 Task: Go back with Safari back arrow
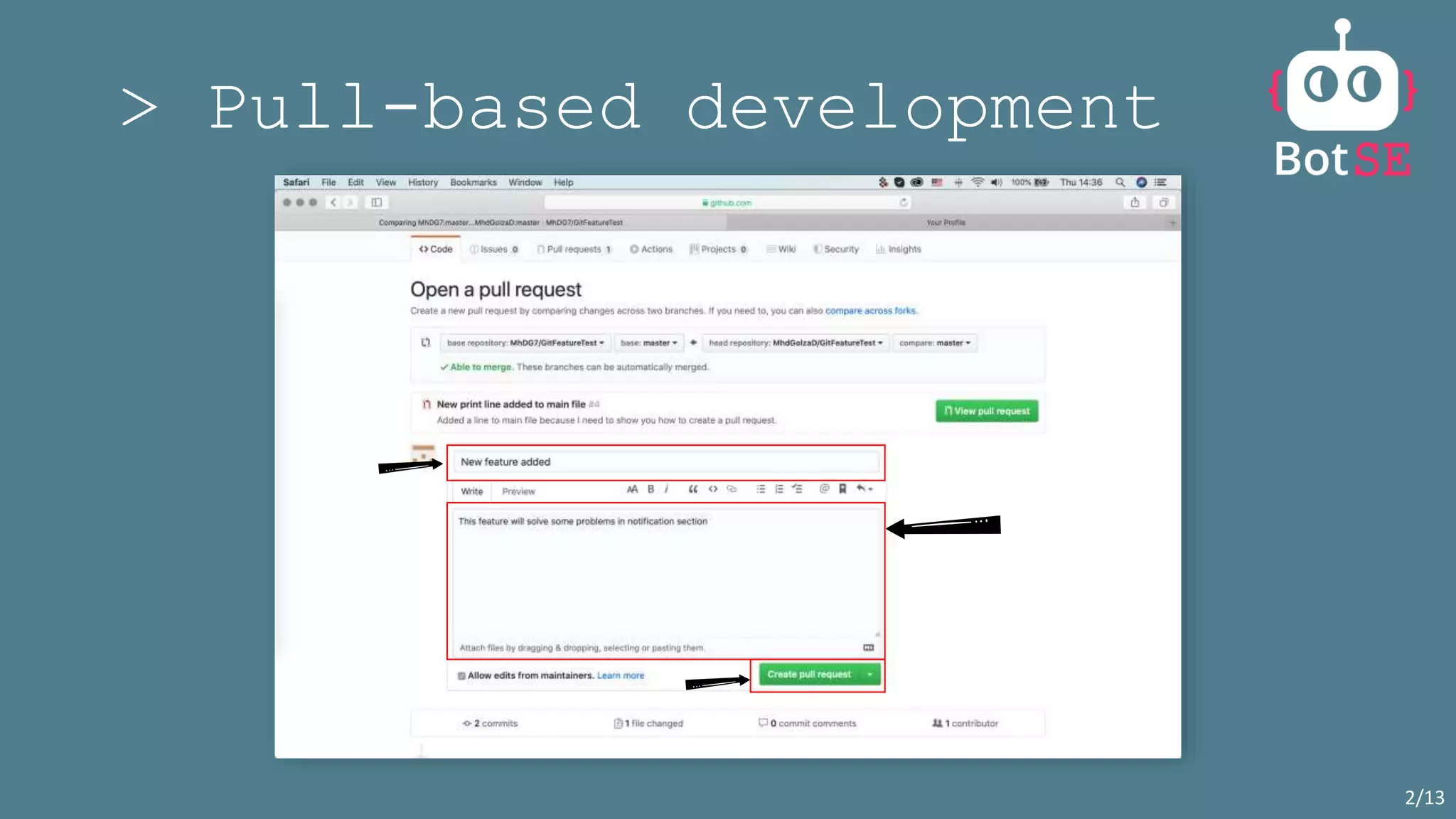(333, 203)
